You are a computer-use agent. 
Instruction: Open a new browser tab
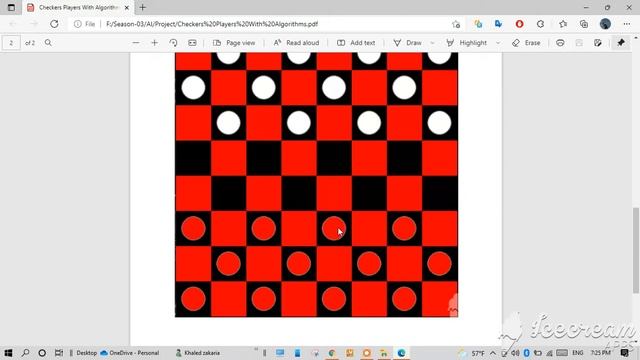(142, 7)
